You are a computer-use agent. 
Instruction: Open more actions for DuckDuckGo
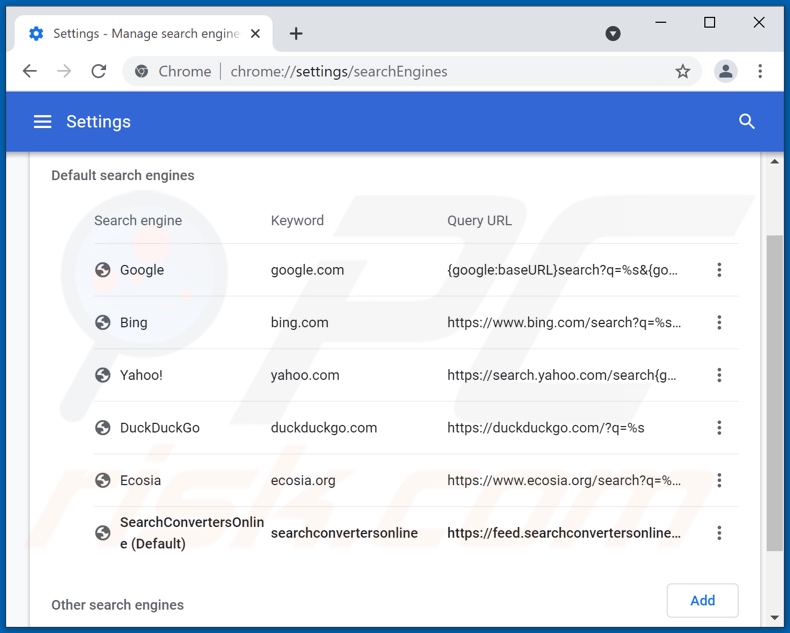pos(719,427)
